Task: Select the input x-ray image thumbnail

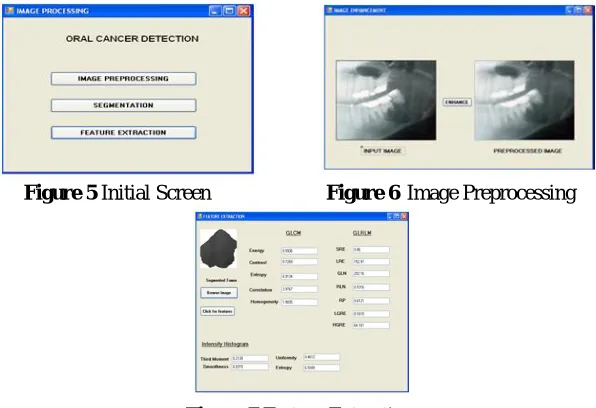Action: [386, 100]
